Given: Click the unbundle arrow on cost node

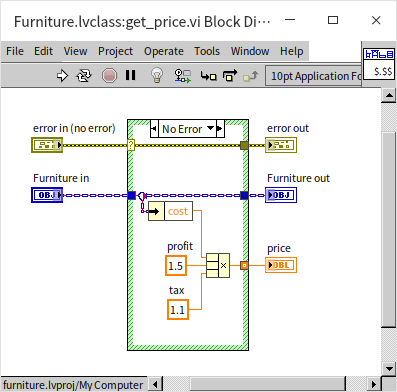Looking at the screenshot, I should pyautogui.click(x=156, y=211).
